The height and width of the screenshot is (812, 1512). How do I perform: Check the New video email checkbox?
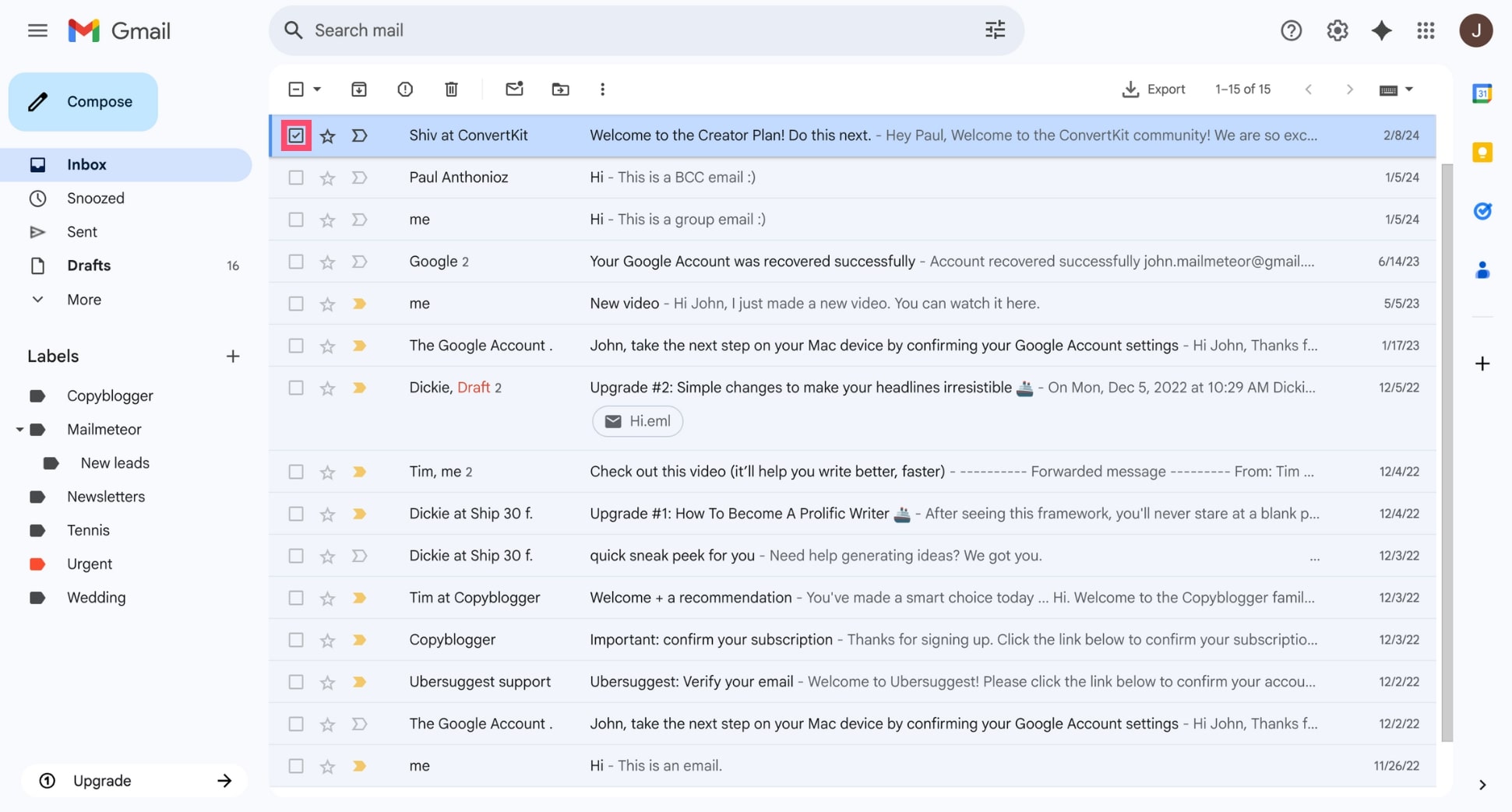(296, 304)
